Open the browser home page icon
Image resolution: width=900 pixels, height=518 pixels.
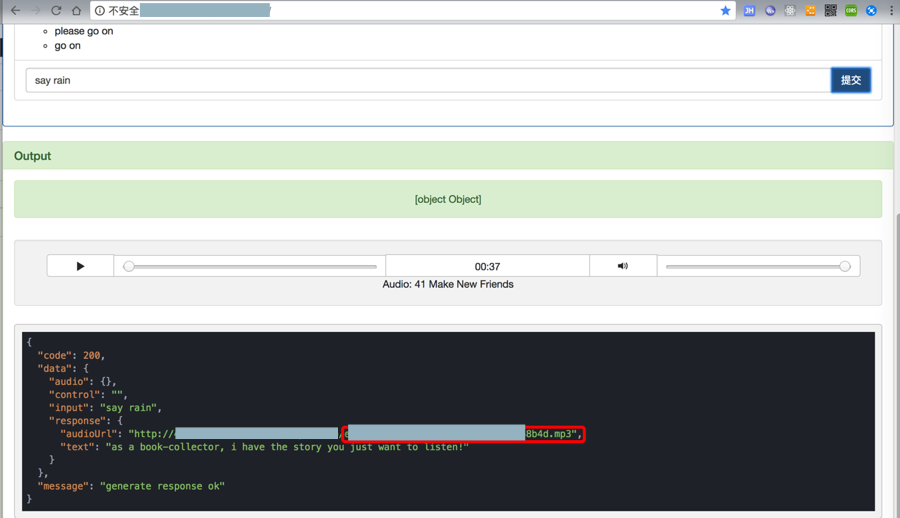click(x=76, y=10)
